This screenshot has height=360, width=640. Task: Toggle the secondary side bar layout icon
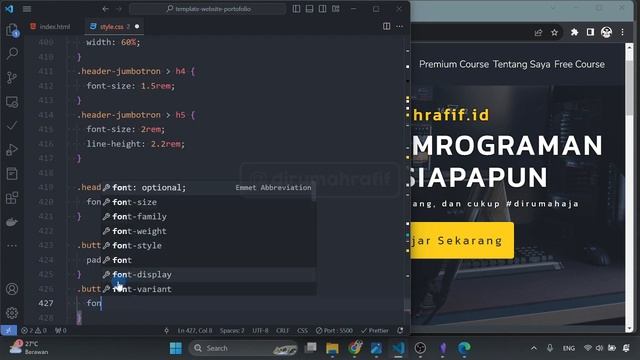(x=322, y=9)
